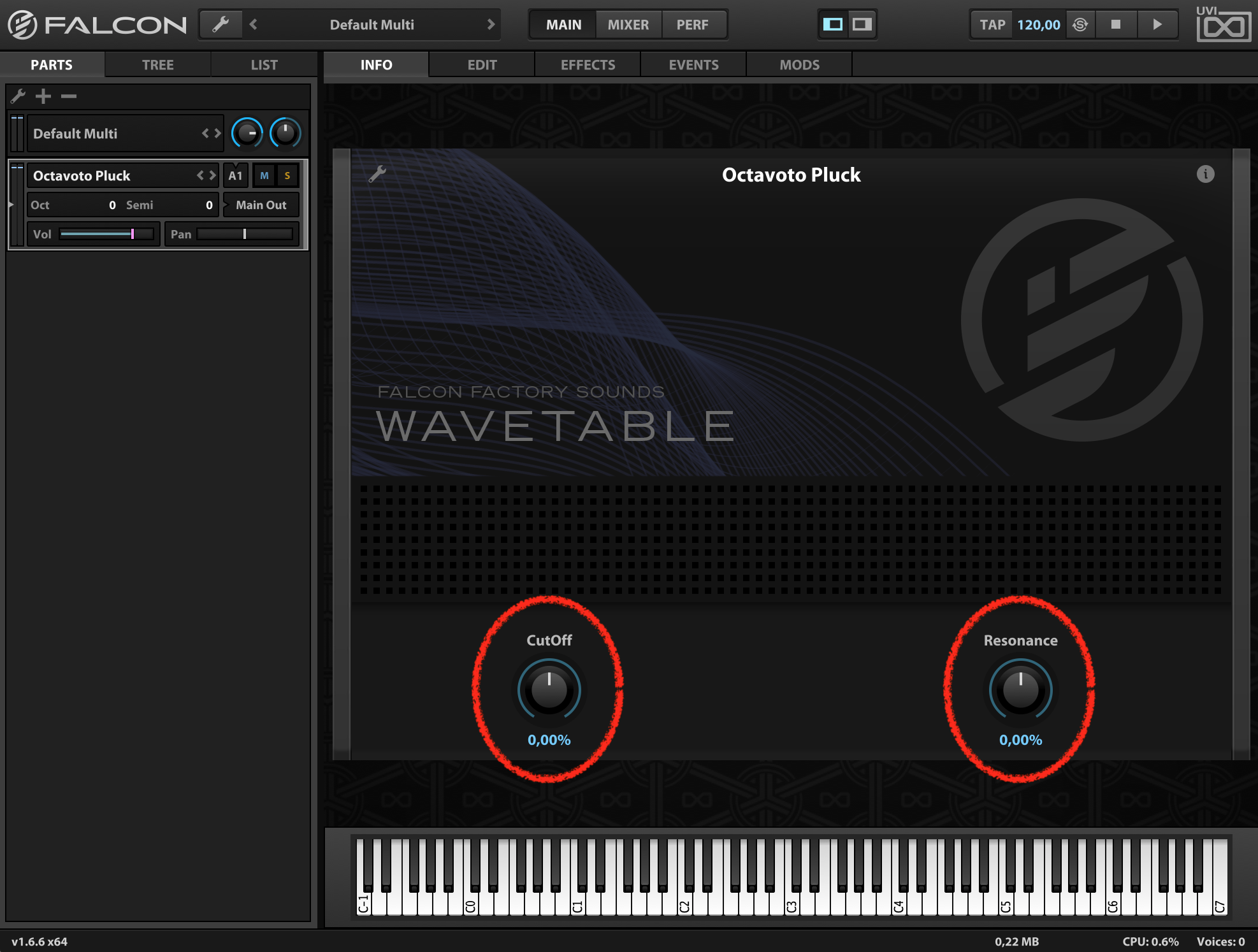This screenshot has height=952, width=1258.
Task: Show the right sidebar panel view
Action: click(862, 25)
